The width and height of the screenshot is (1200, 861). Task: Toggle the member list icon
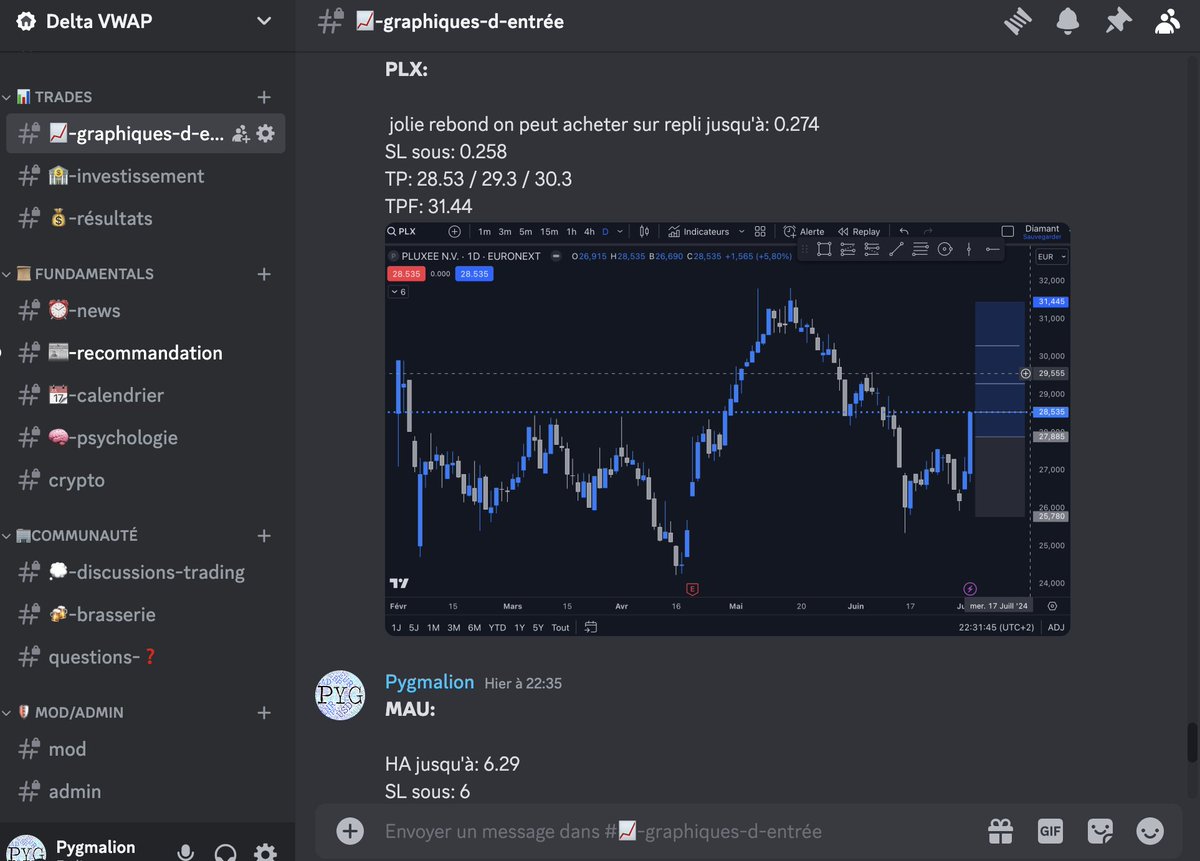point(1167,22)
